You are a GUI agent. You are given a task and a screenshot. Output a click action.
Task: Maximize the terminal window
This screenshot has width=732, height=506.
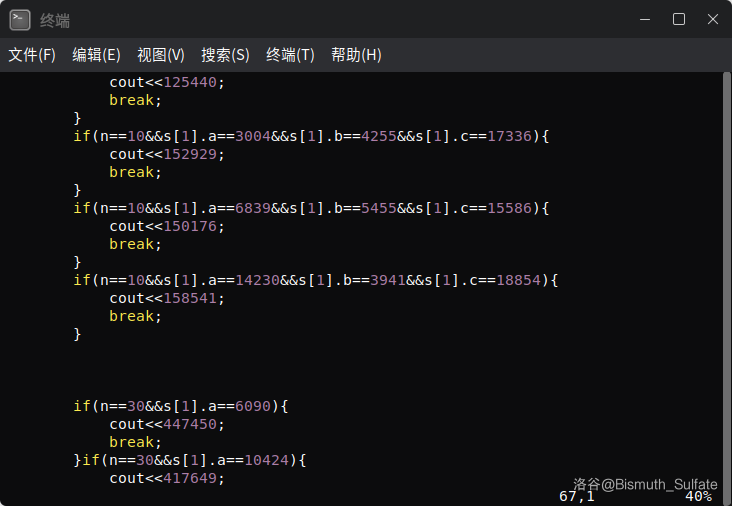(679, 19)
